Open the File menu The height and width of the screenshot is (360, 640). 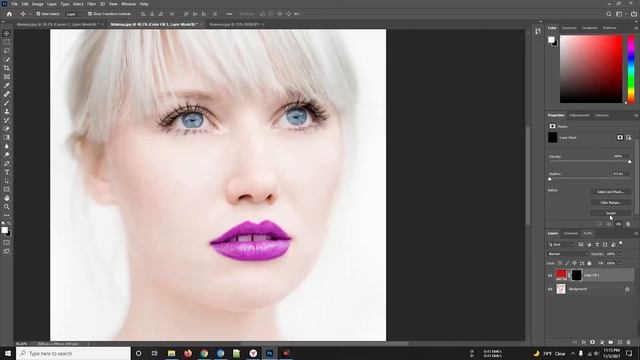[14, 4]
